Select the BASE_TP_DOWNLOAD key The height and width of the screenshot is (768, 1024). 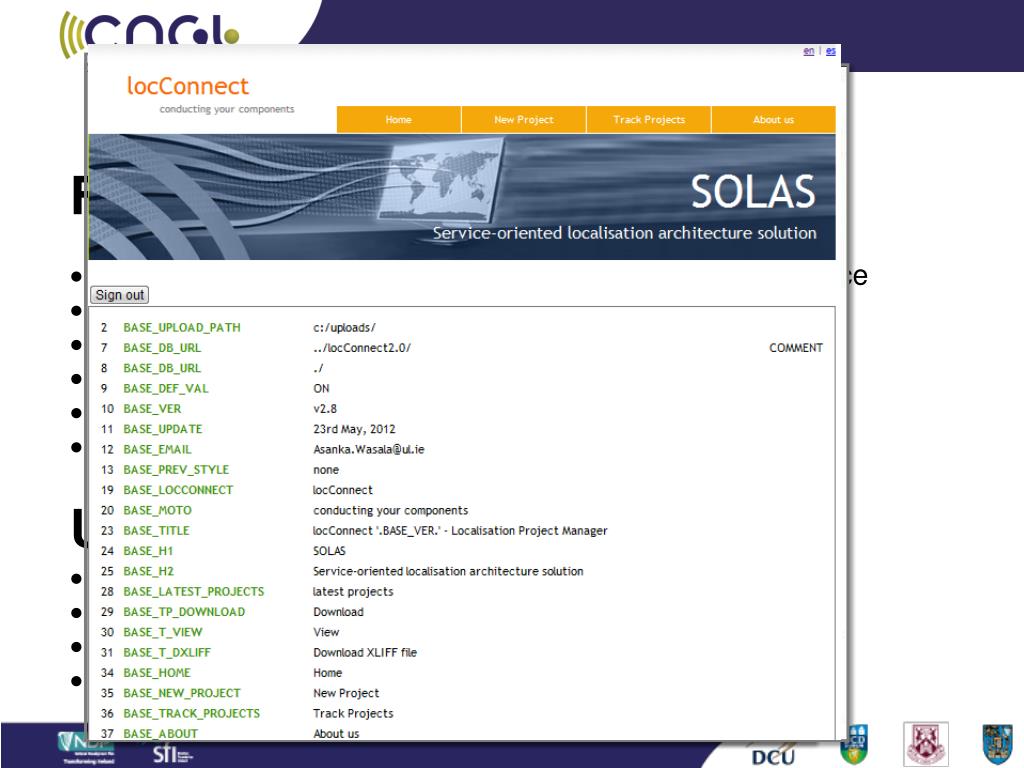184,612
